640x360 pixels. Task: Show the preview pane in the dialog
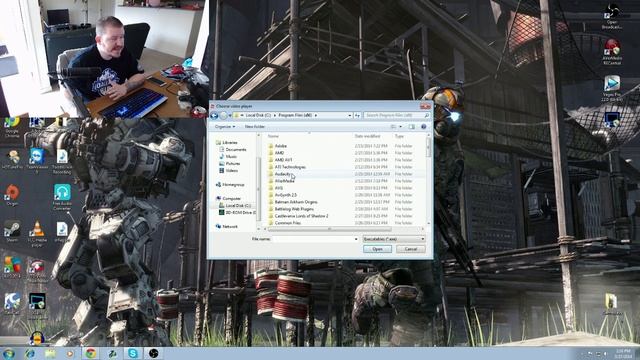pyautogui.click(x=412, y=127)
